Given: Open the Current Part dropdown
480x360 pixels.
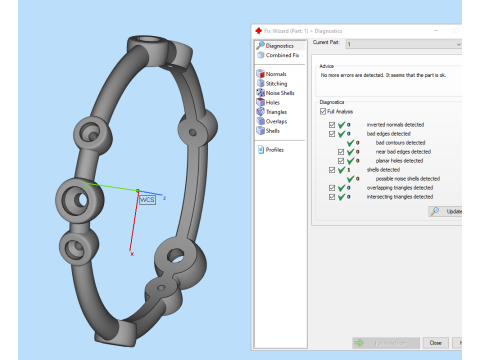Looking at the screenshot, I should pos(404,44).
